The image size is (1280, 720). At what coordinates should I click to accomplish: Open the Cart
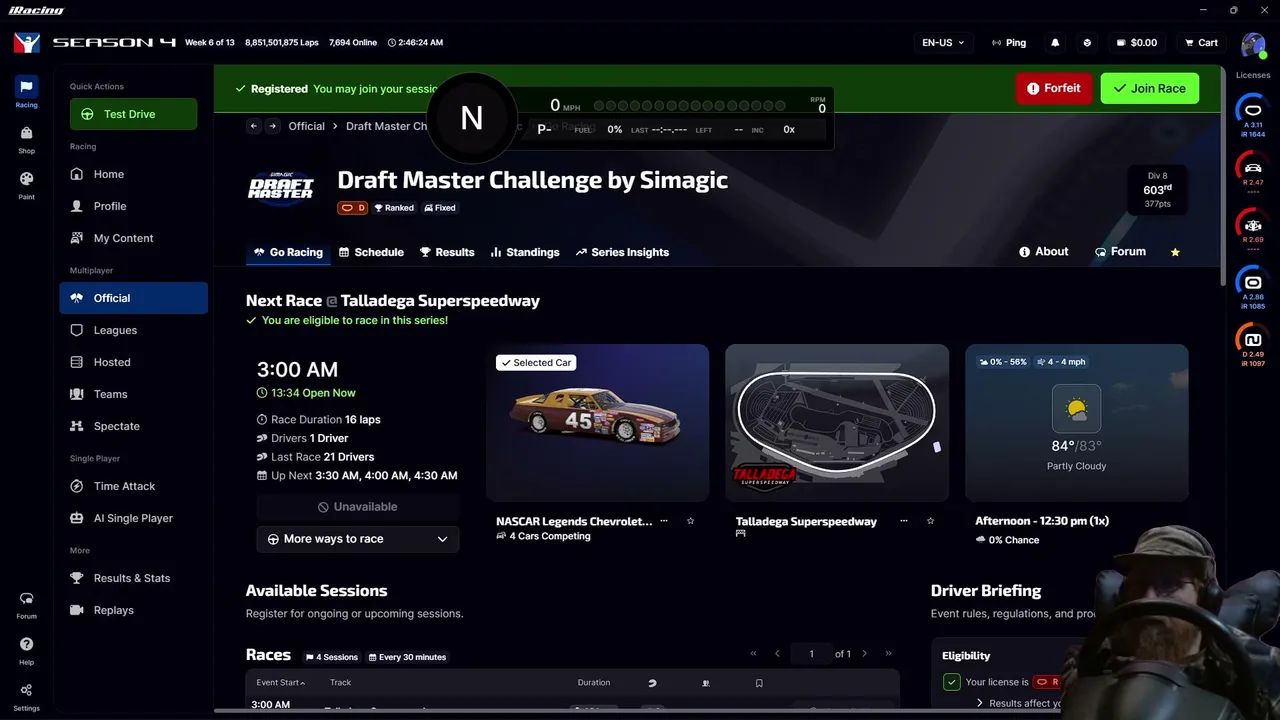[1201, 43]
